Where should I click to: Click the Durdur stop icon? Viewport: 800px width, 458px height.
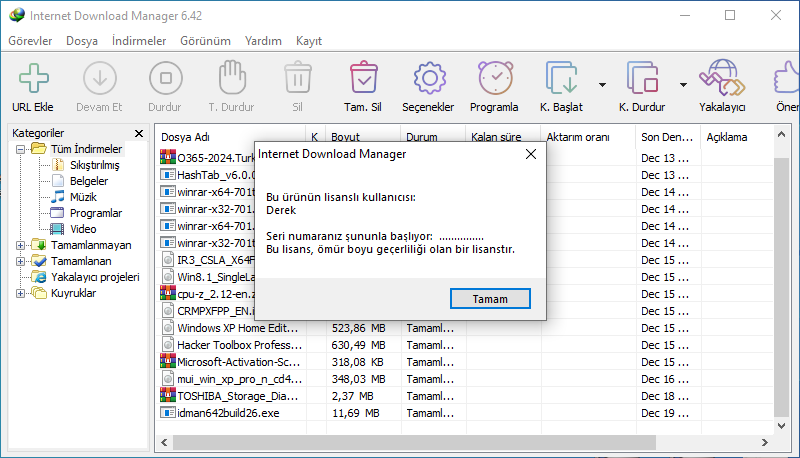click(x=165, y=79)
